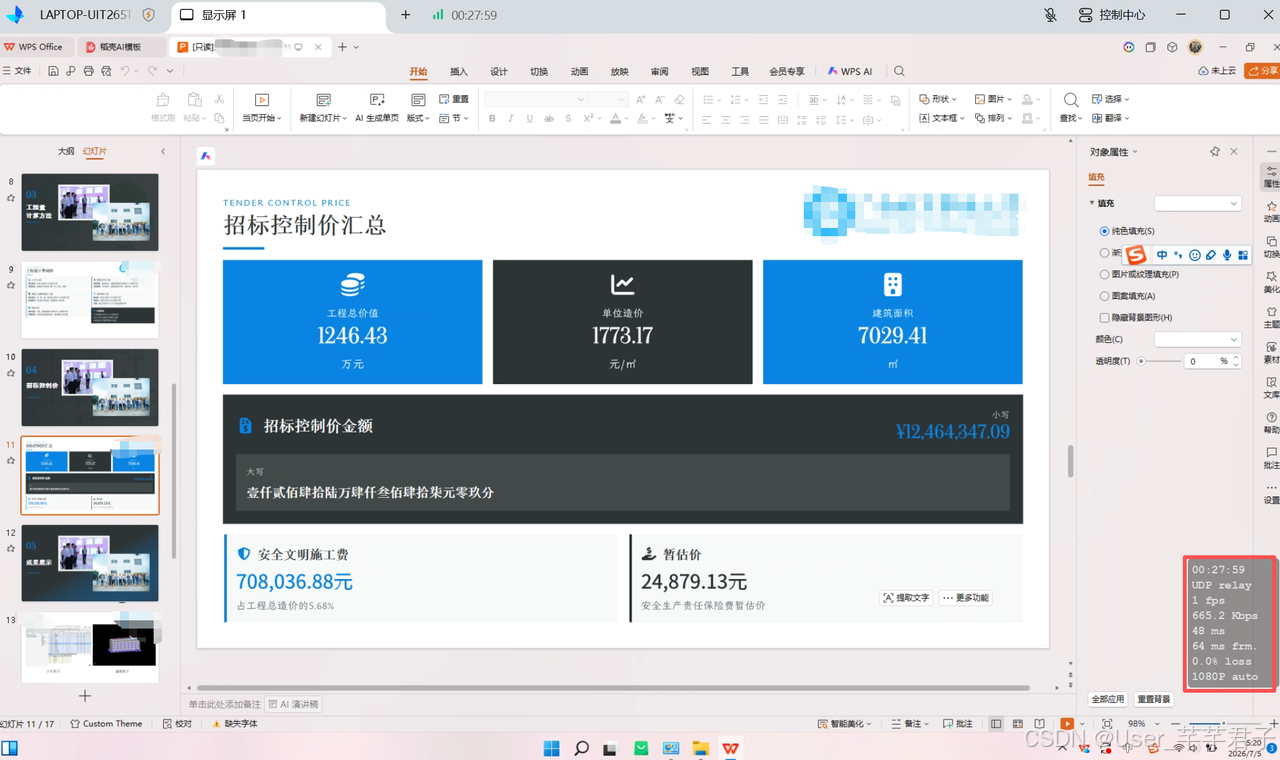This screenshot has height=760, width=1280.
Task: Open the search magnifier in the ribbon tabs
Action: click(899, 71)
